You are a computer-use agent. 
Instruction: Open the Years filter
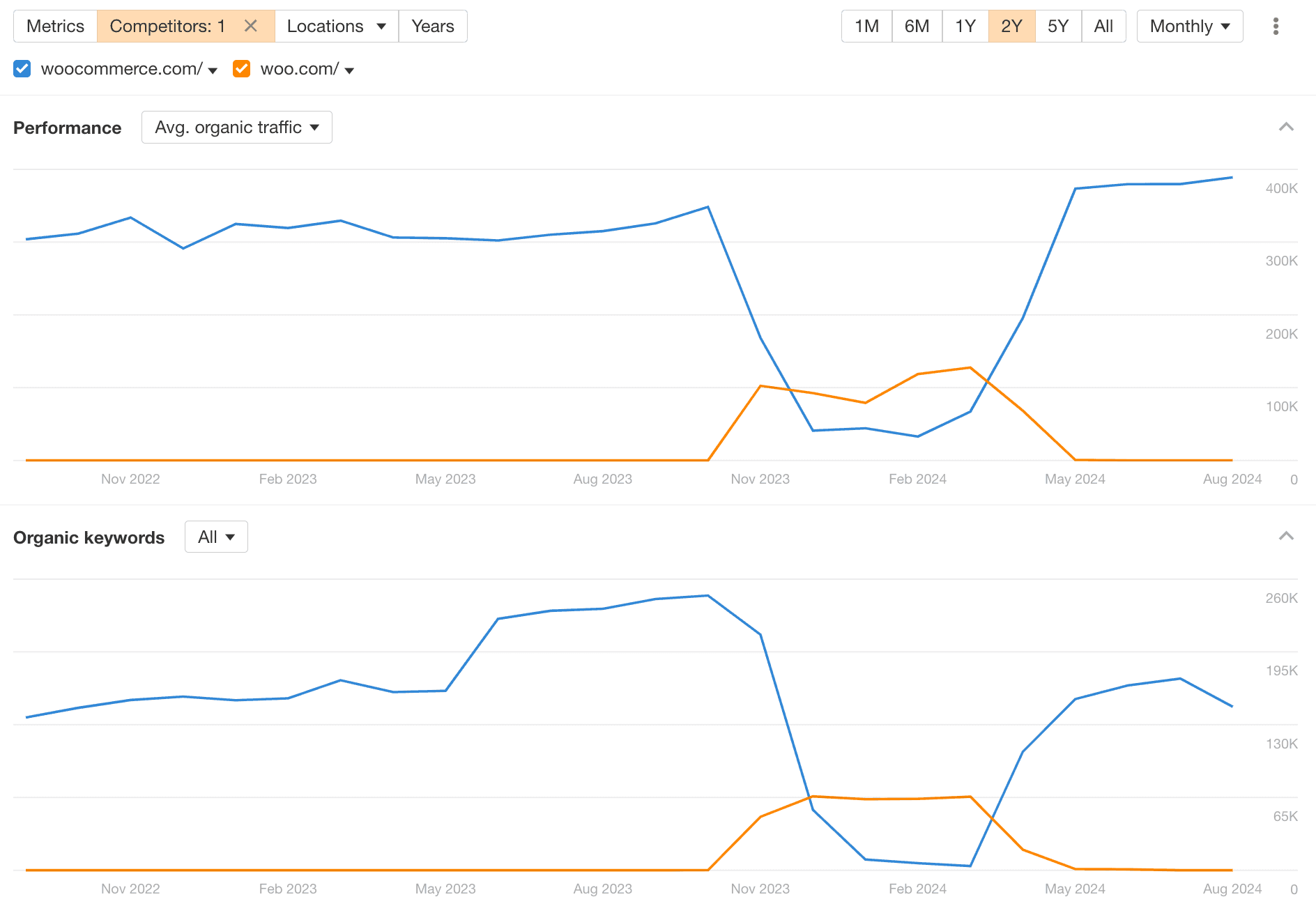click(x=432, y=26)
